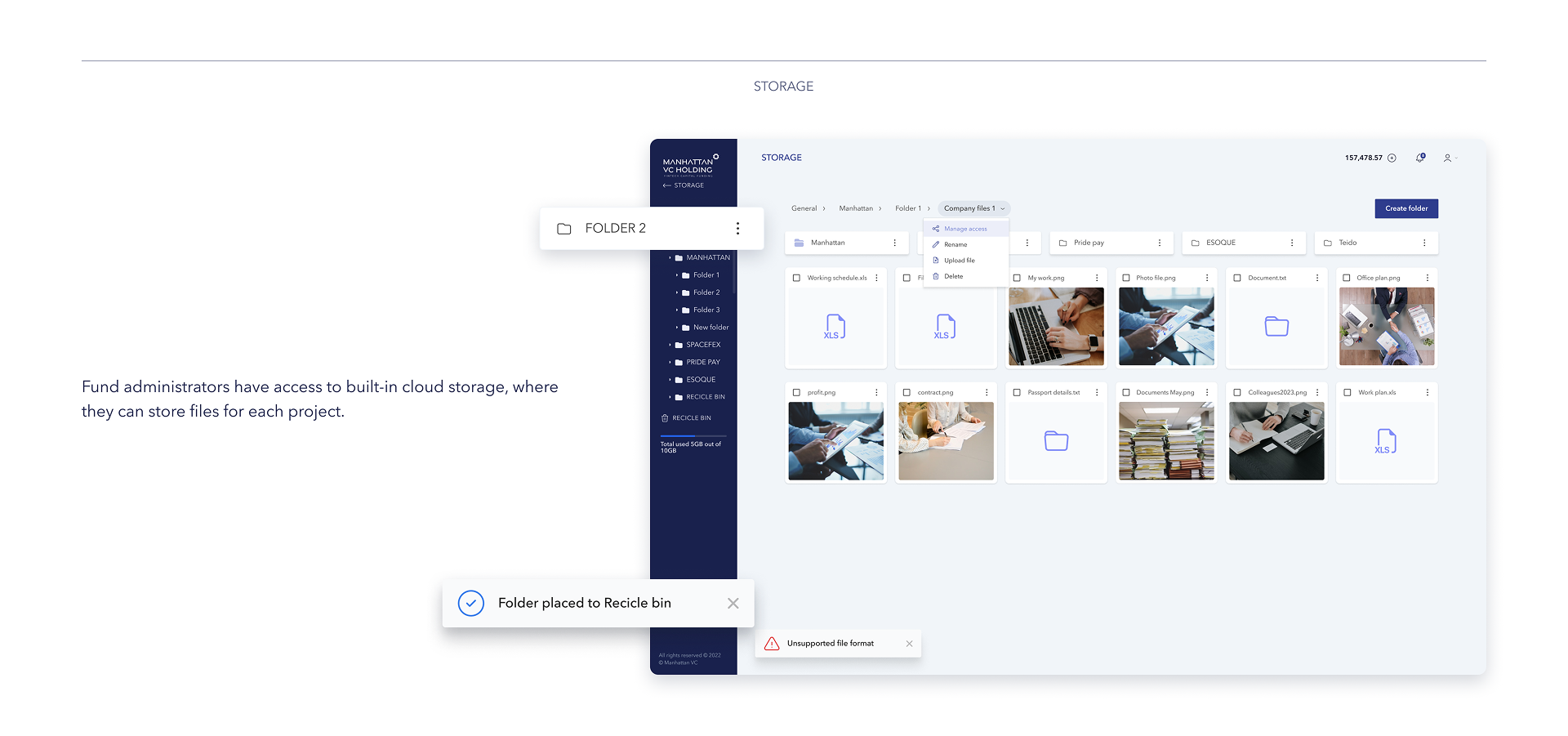Open the Teido folder card
1568x736 pixels.
1376,243
